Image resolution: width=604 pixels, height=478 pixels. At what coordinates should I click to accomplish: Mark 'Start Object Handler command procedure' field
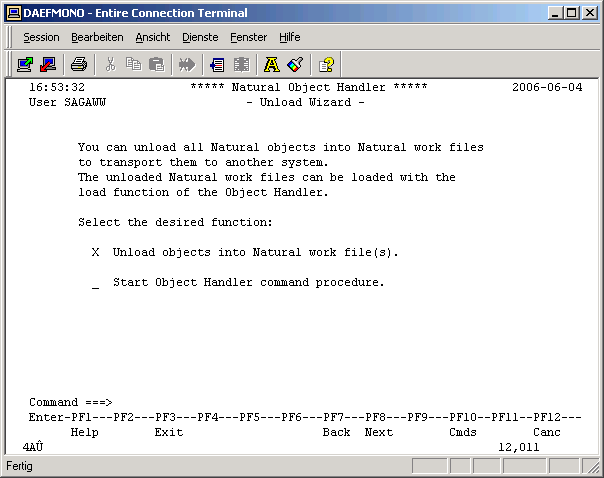[x=96, y=283]
